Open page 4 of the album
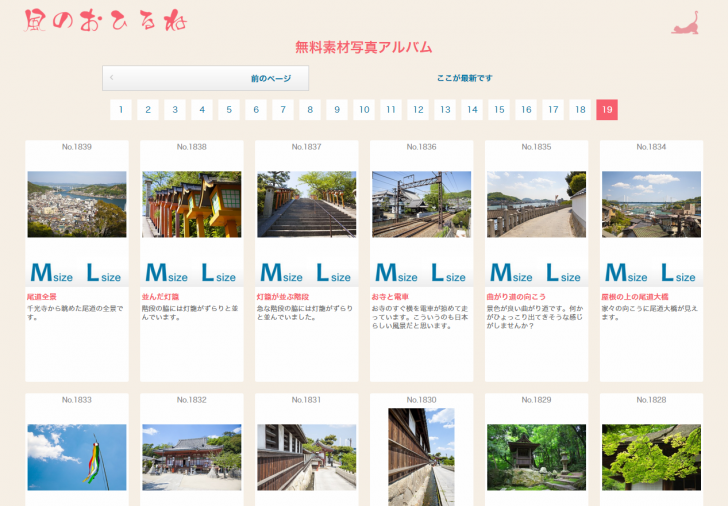The height and width of the screenshot is (506, 728). tap(202, 110)
